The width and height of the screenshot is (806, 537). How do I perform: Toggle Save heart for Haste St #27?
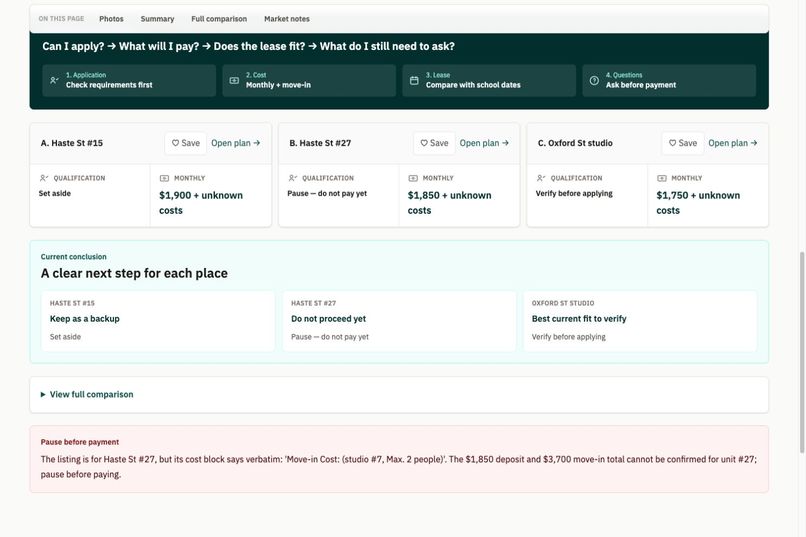[434, 143]
